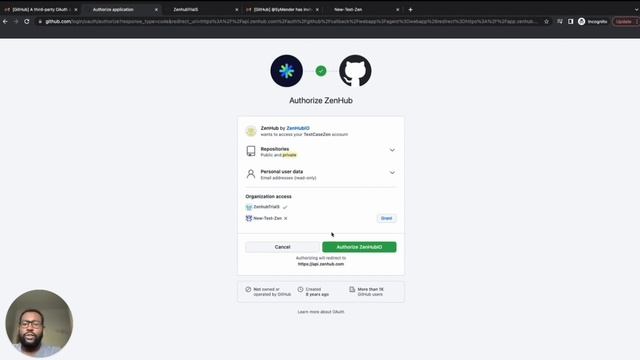640x360 pixels.
Task: Click the Organization access label
Action: [268, 196]
